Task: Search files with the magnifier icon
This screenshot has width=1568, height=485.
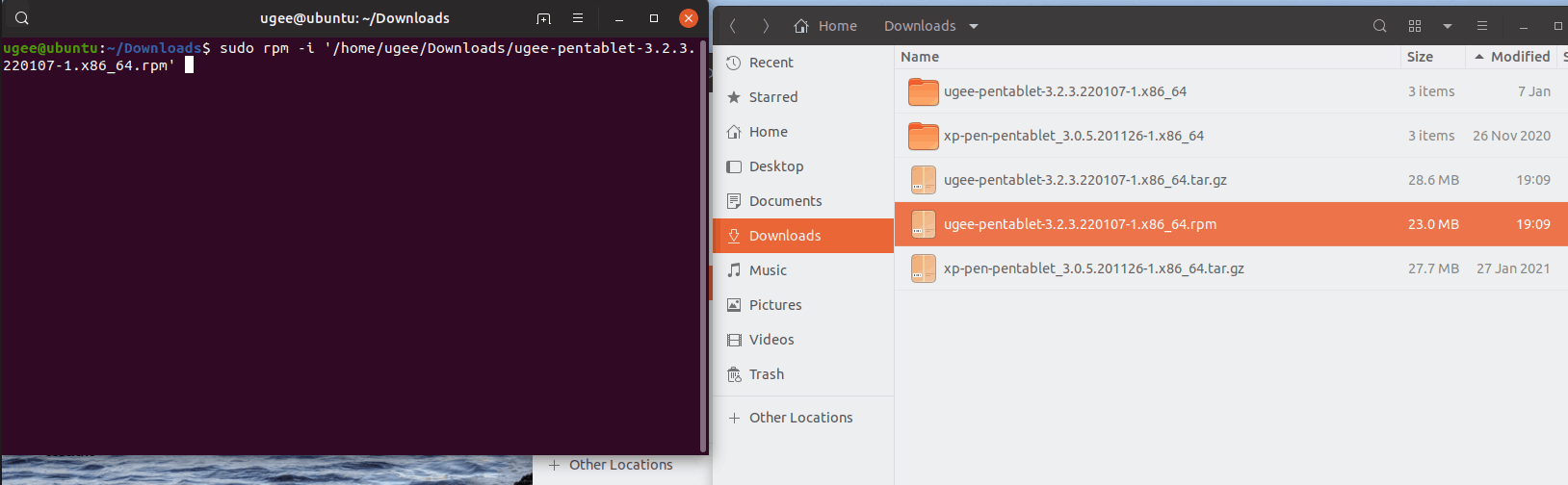Action: coord(1379,26)
